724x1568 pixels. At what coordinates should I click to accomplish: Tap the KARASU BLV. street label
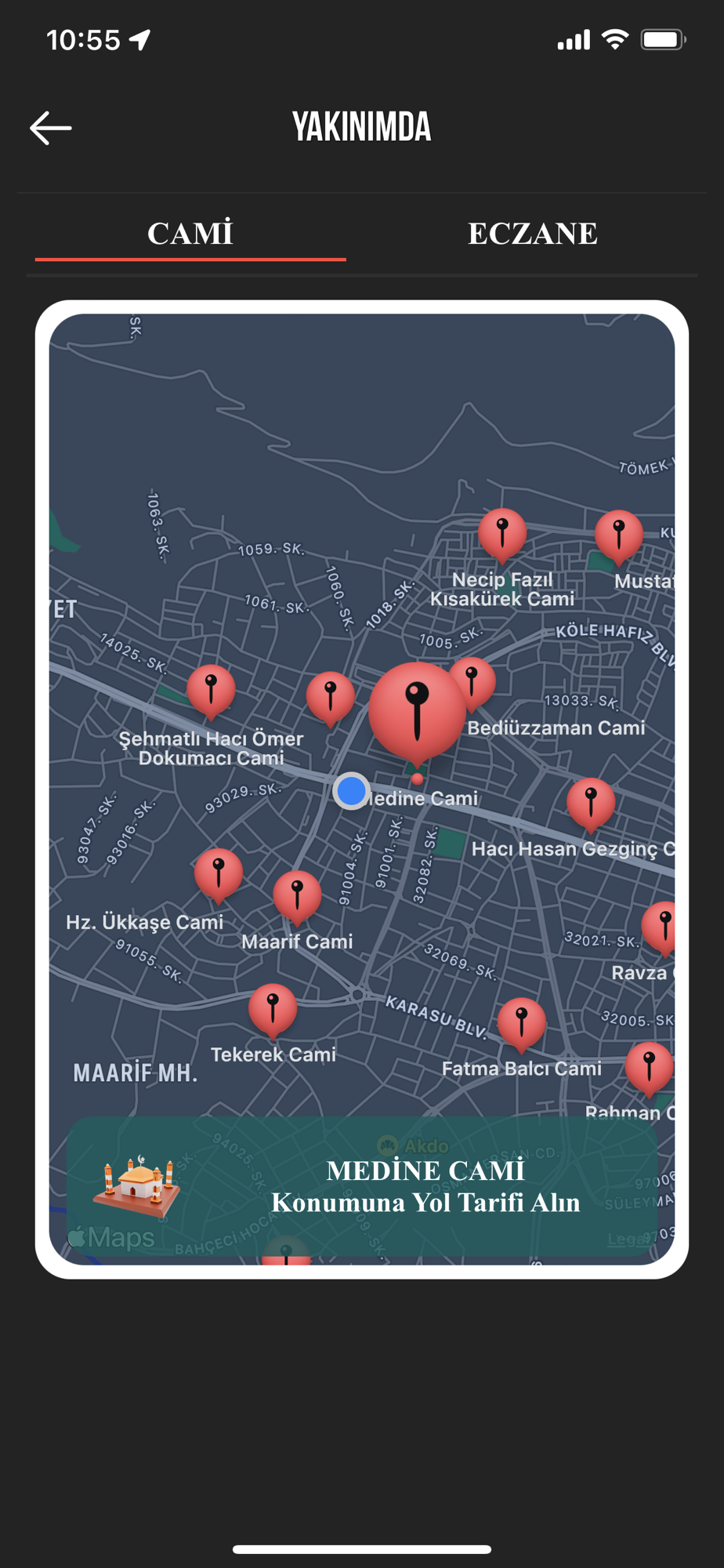coord(436,1016)
